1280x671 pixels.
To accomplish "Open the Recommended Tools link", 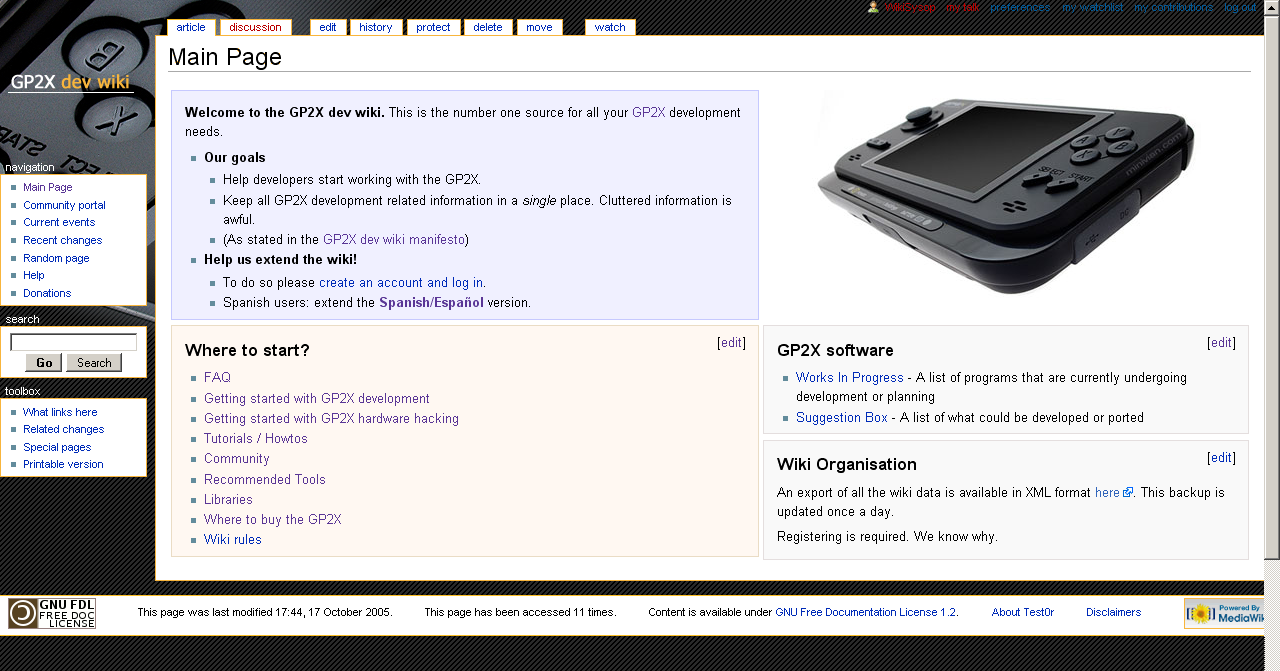I will coord(265,480).
